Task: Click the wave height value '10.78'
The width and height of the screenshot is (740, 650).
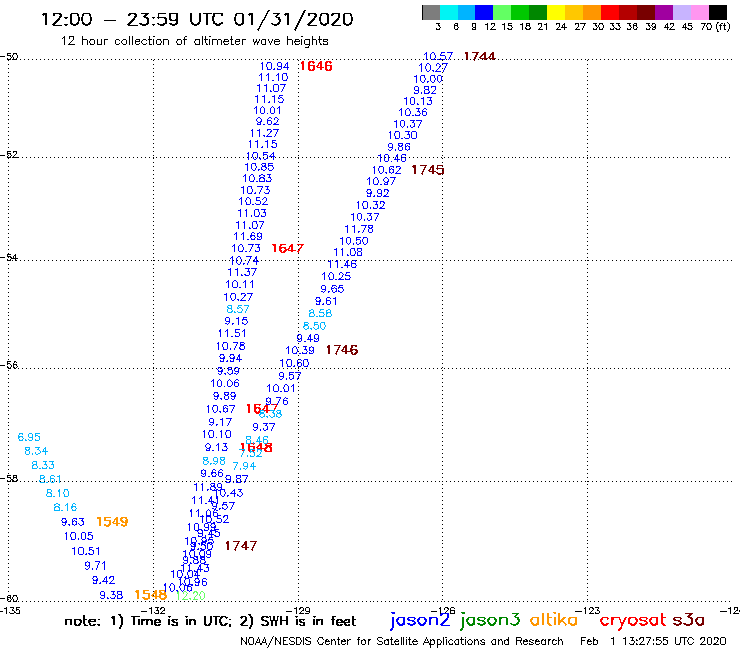Action: pyautogui.click(x=230, y=346)
